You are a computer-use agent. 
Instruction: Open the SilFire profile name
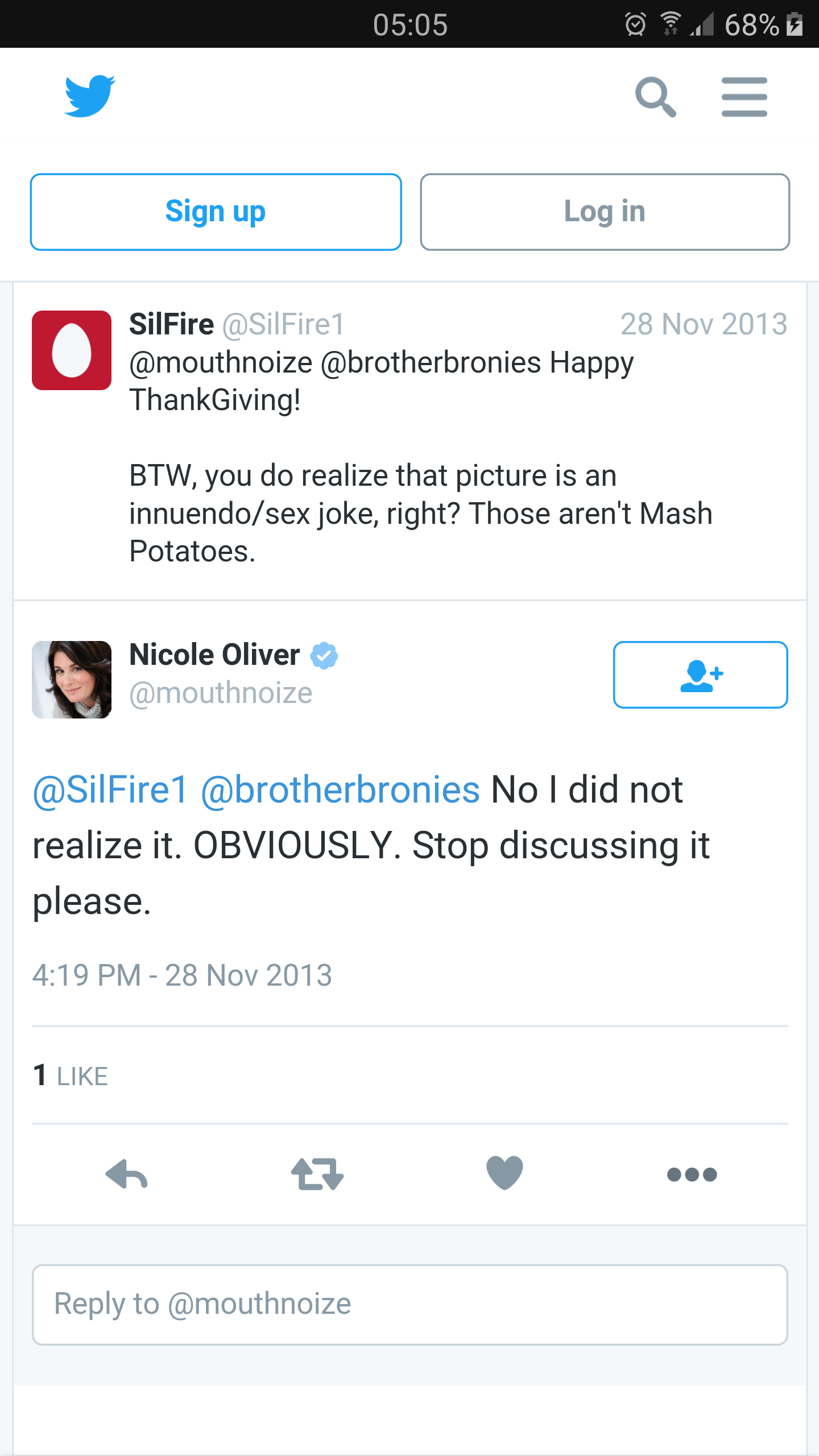171,324
